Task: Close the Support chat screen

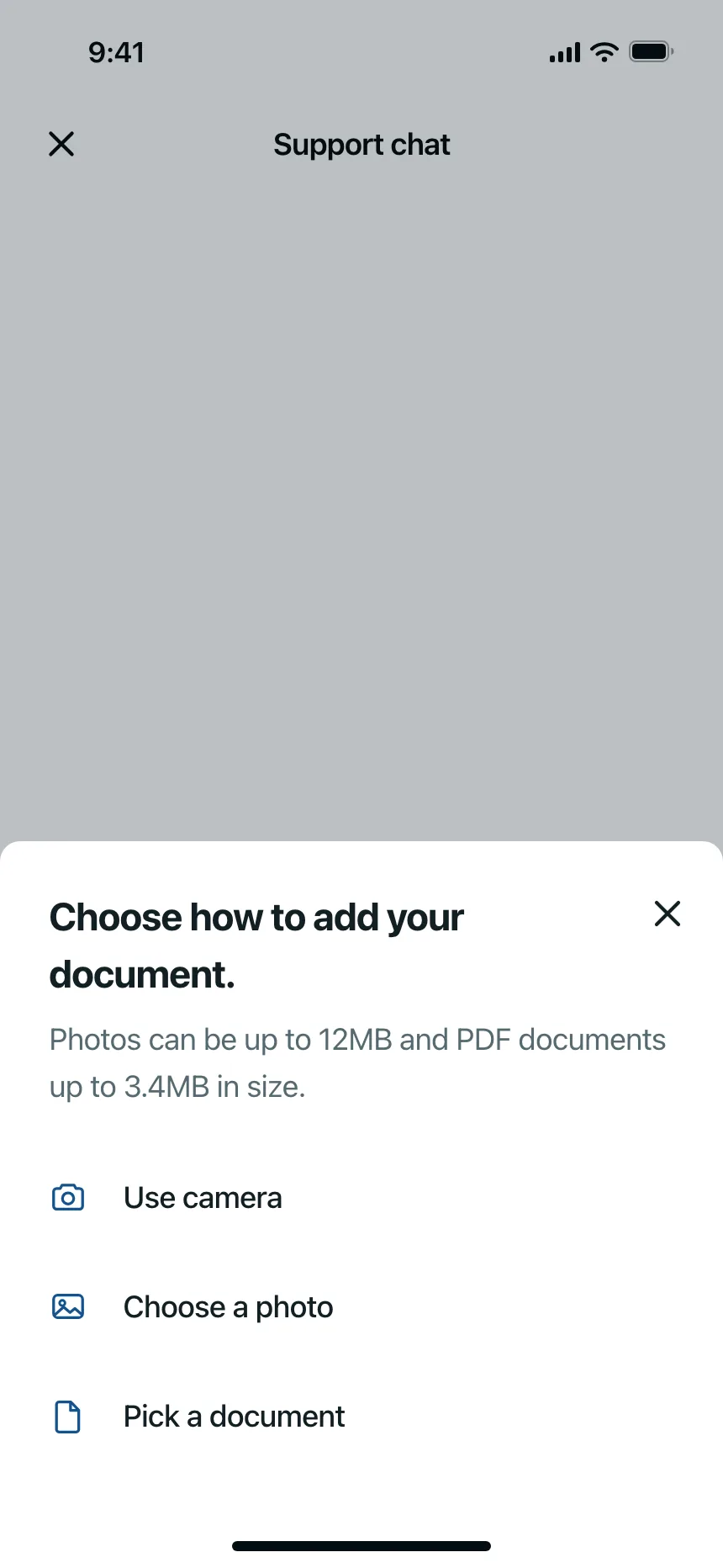Action: click(61, 144)
